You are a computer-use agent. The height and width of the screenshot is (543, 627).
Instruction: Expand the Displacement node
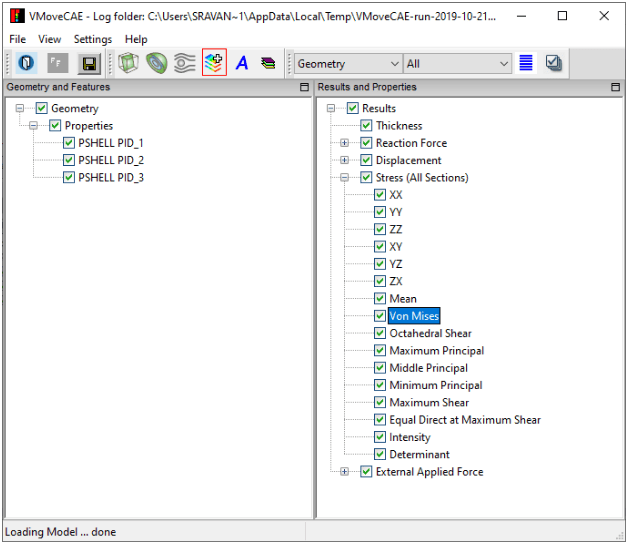point(344,160)
